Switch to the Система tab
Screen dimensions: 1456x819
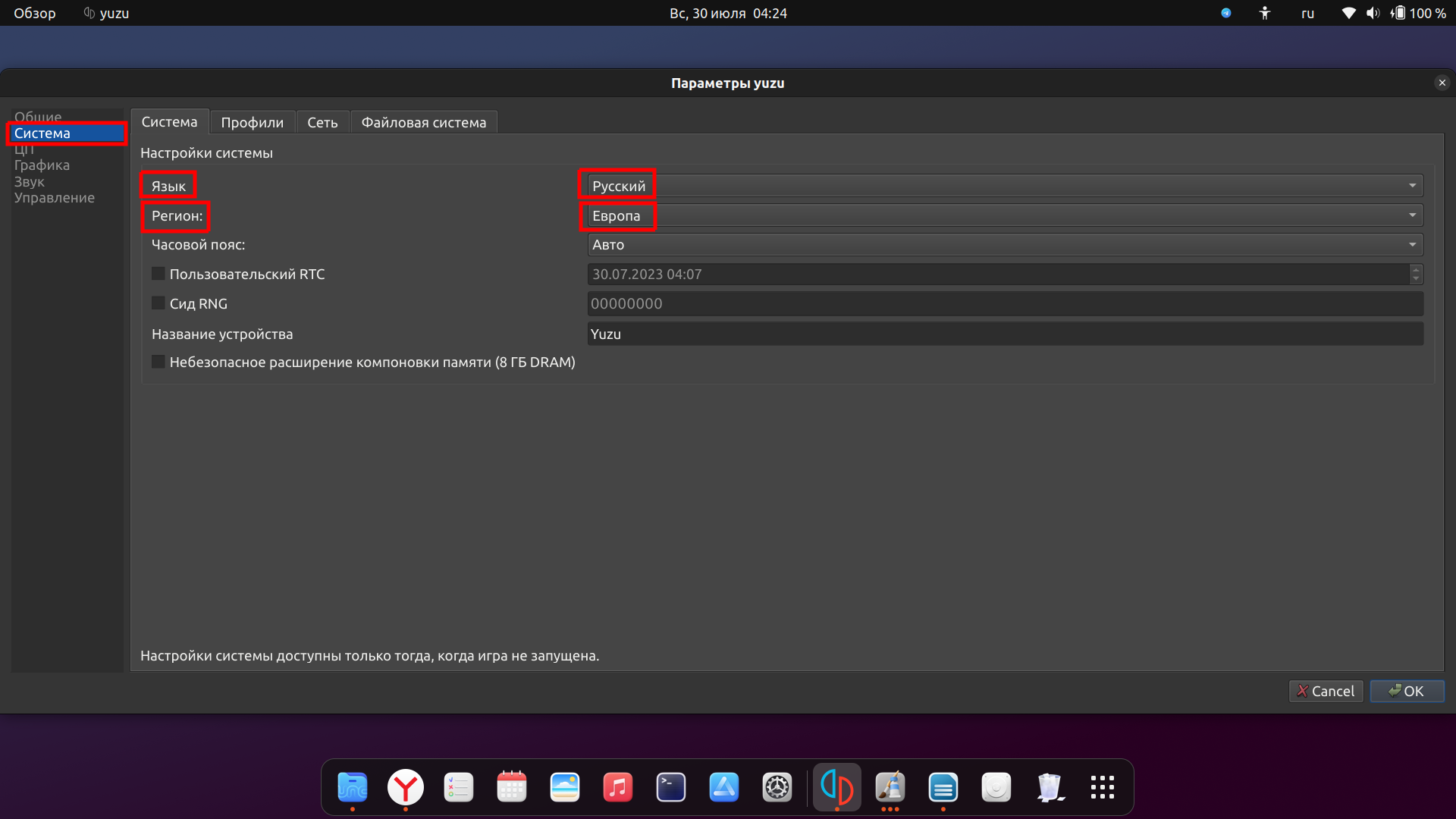tap(169, 122)
